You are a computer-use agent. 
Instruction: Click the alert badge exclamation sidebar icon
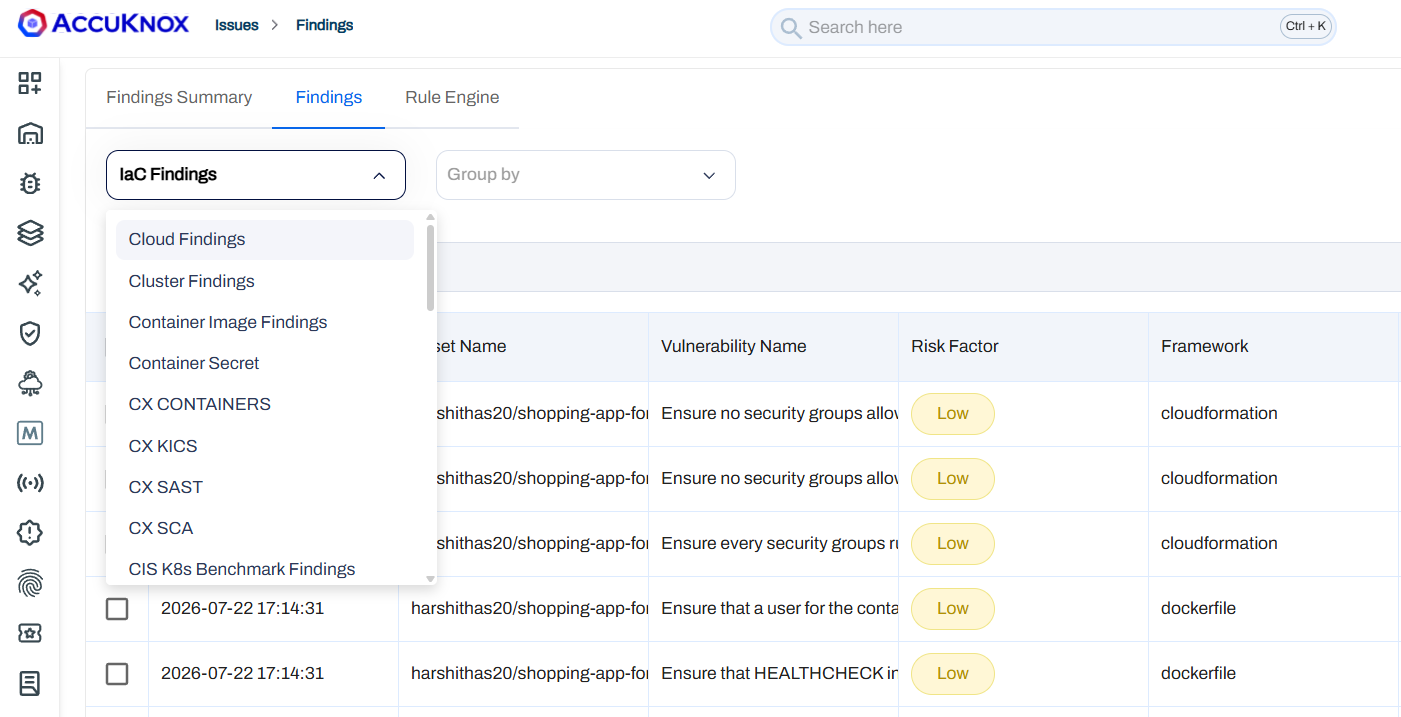tap(30, 533)
